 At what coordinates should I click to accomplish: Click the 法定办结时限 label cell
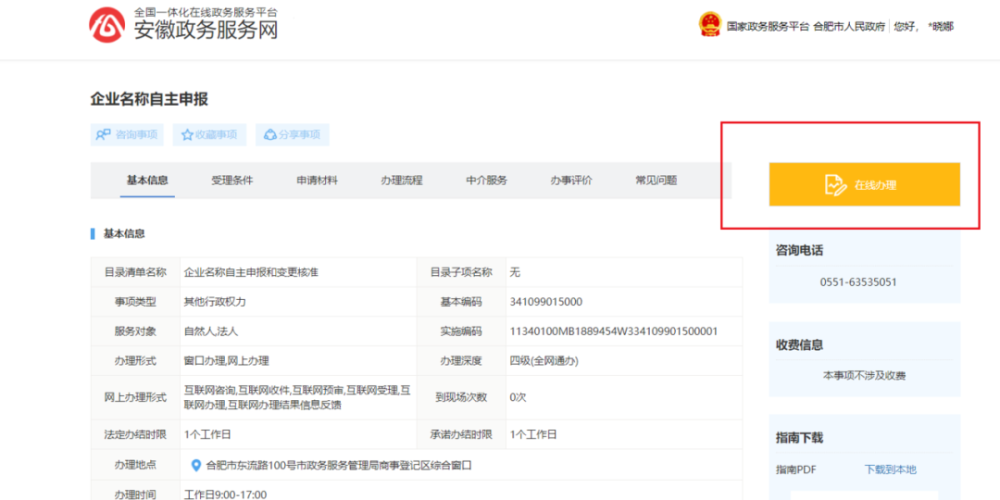pos(135,435)
